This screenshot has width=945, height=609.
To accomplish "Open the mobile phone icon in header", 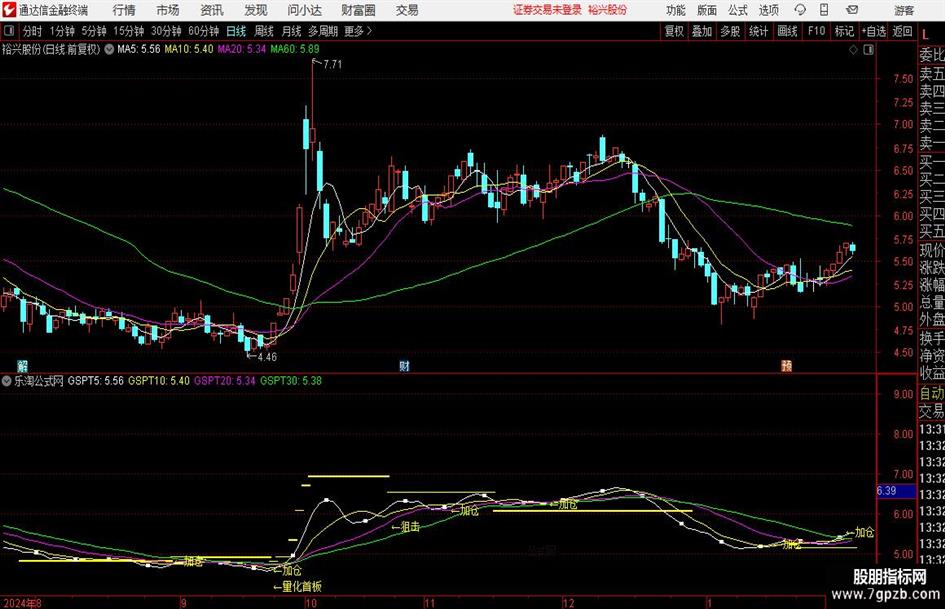I will [824, 10].
